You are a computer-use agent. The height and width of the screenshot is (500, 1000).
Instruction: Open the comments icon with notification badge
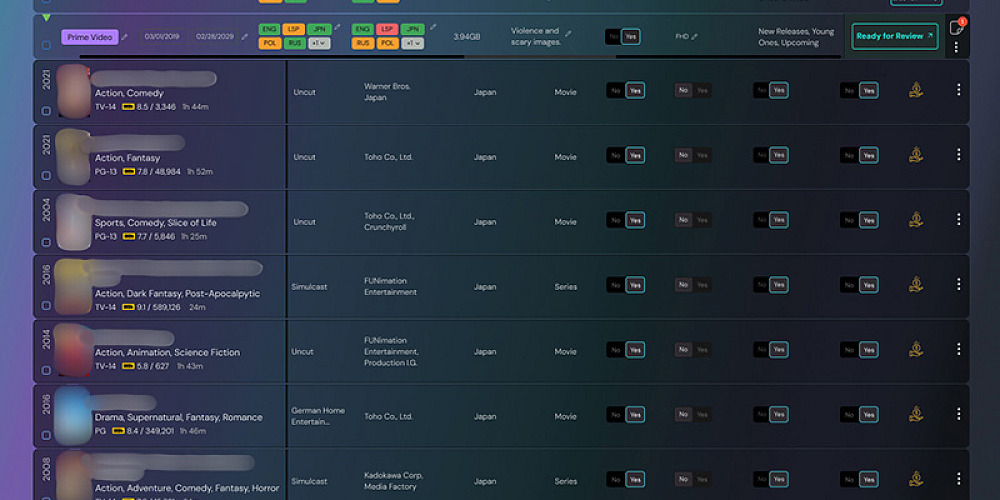point(956,28)
